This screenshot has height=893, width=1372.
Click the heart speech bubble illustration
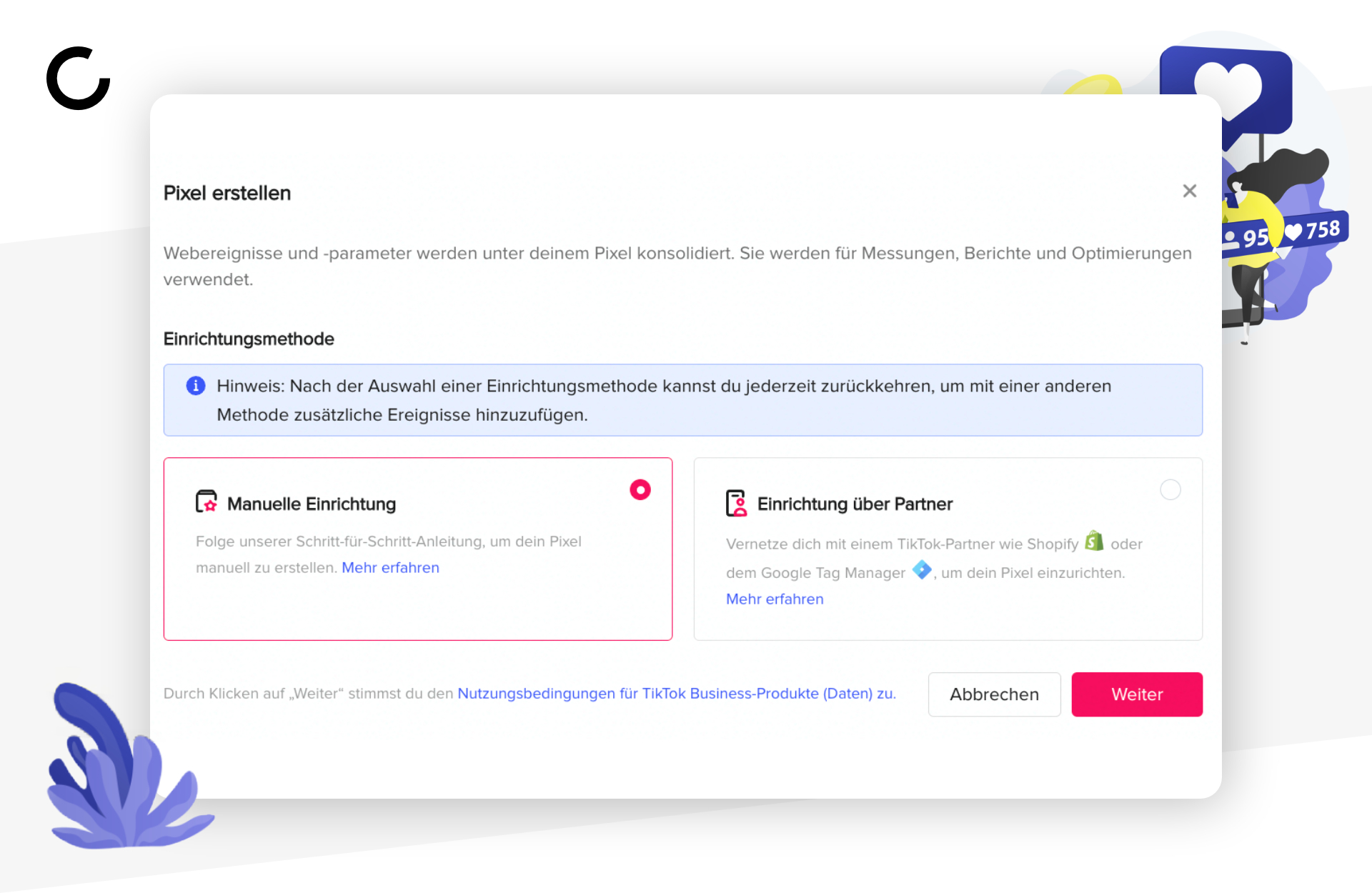1226,88
